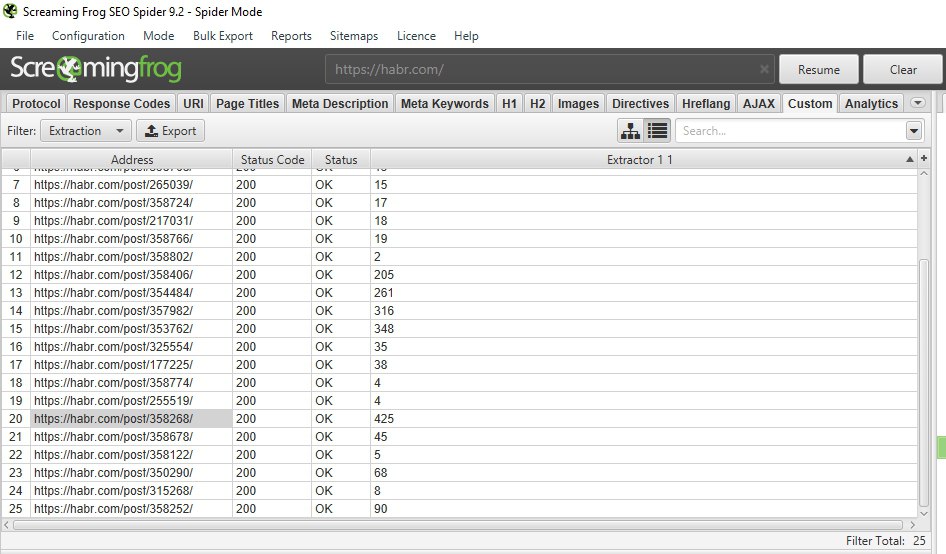Open the Filter Extraction dropdown
This screenshot has height=554, width=946.
pyautogui.click(x=86, y=131)
